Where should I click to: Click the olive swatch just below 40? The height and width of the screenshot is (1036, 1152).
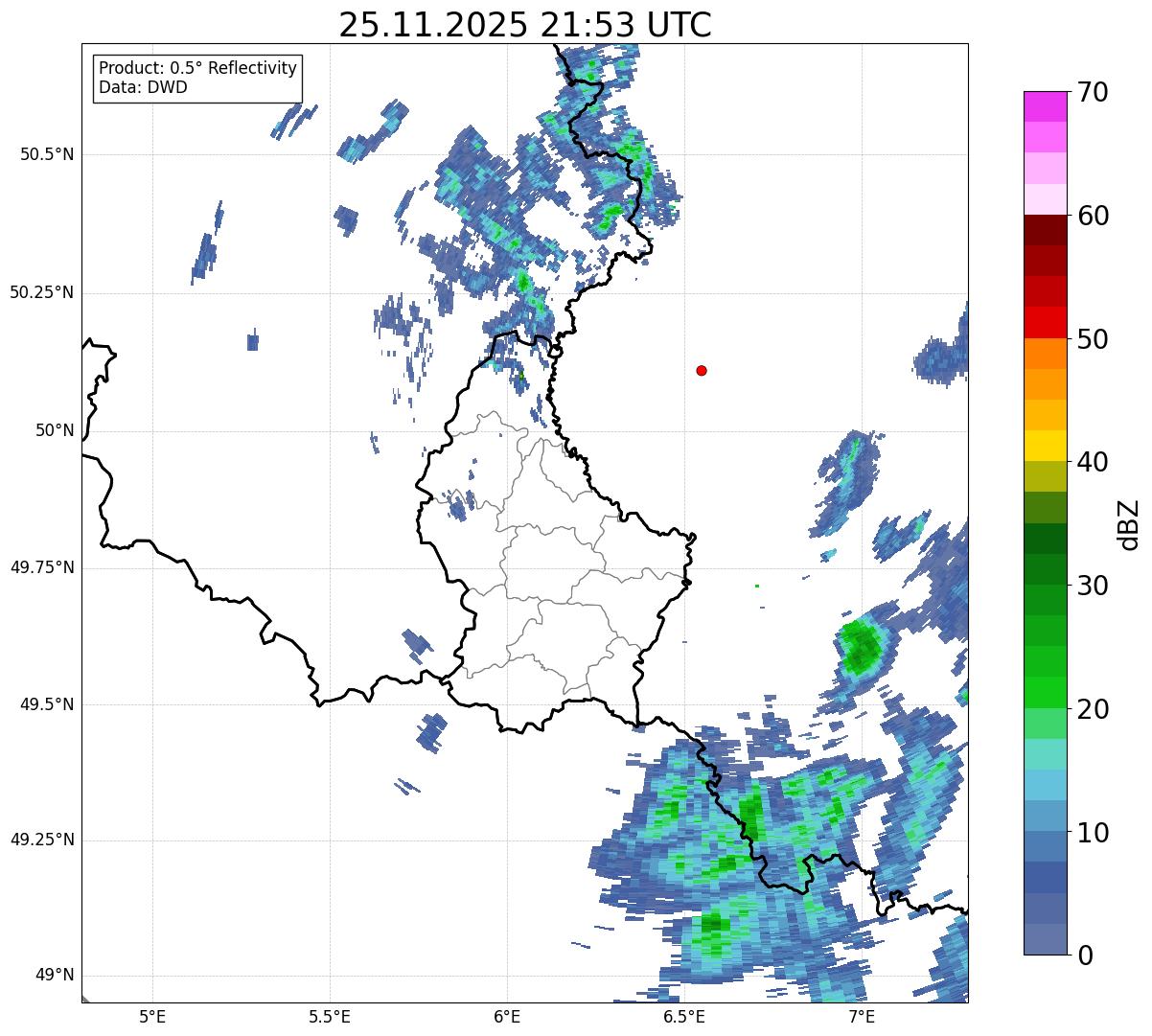tap(1046, 476)
